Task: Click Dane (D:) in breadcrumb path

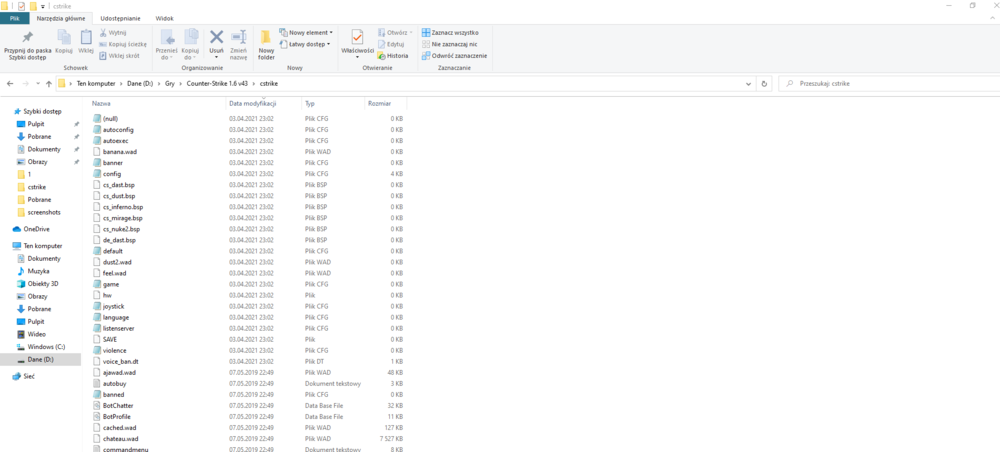Action: (139, 84)
